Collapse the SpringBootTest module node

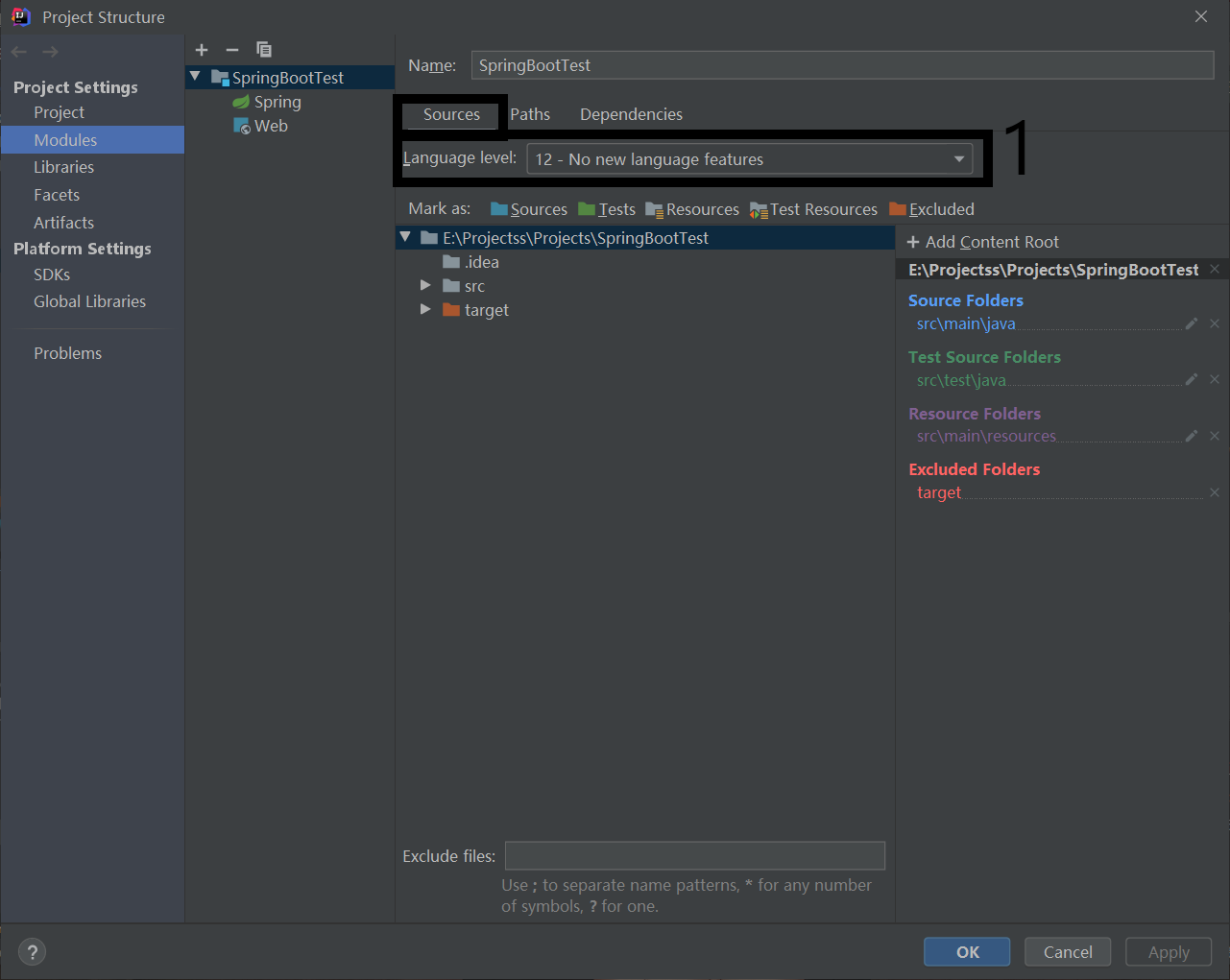[x=196, y=76]
